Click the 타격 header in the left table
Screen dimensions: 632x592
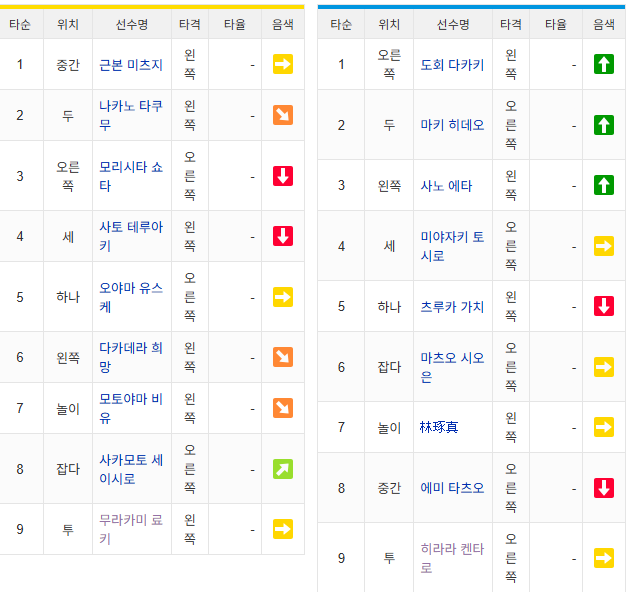pyautogui.click(x=190, y=25)
